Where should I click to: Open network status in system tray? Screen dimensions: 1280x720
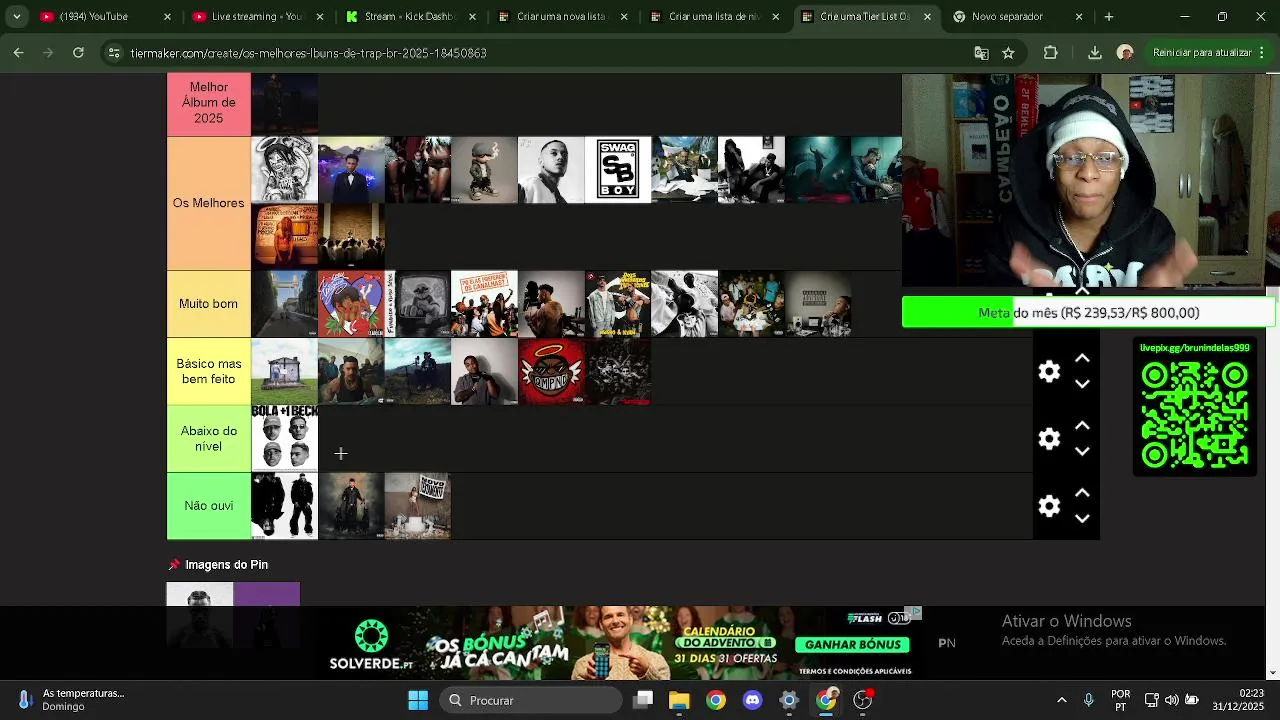click(1152, 700)
